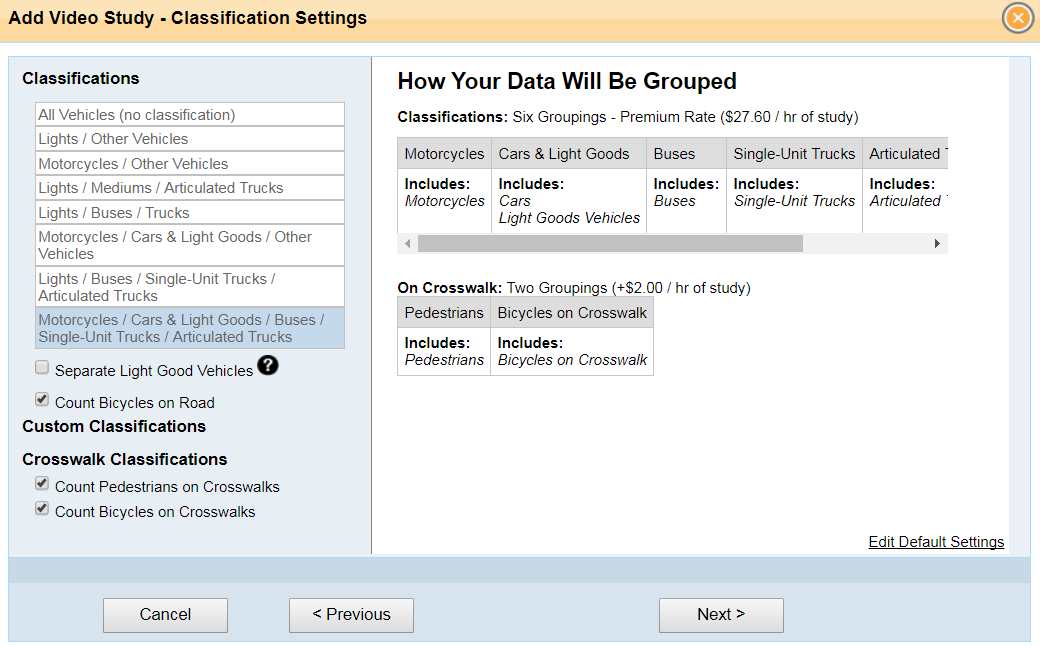Click the Next button

721,615
